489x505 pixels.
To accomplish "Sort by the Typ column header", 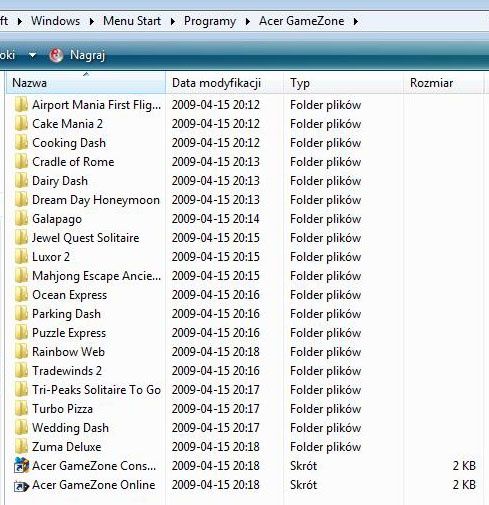I will pos(343,82).
